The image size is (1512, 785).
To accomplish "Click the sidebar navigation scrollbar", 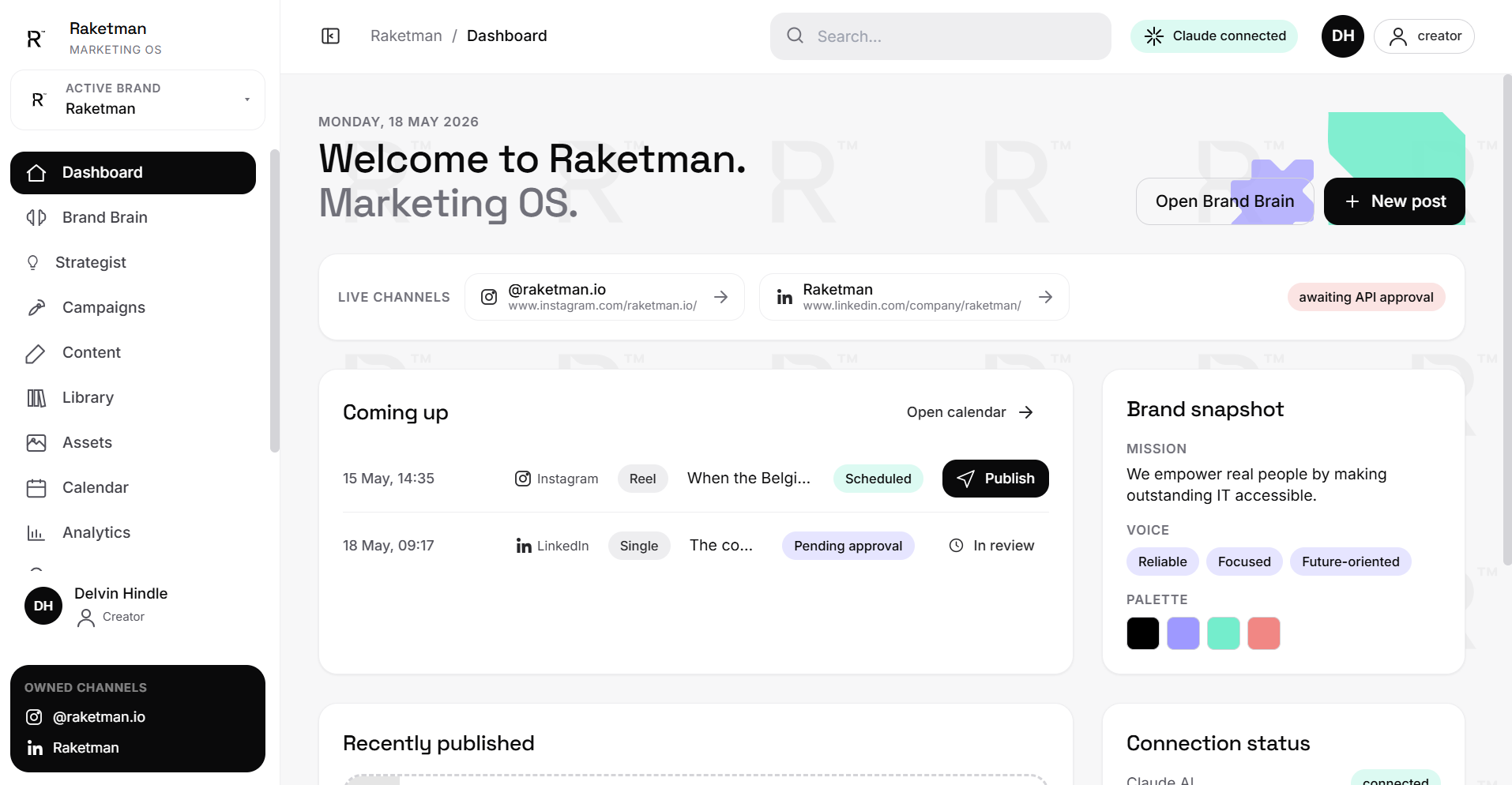I will click(274, 301).
